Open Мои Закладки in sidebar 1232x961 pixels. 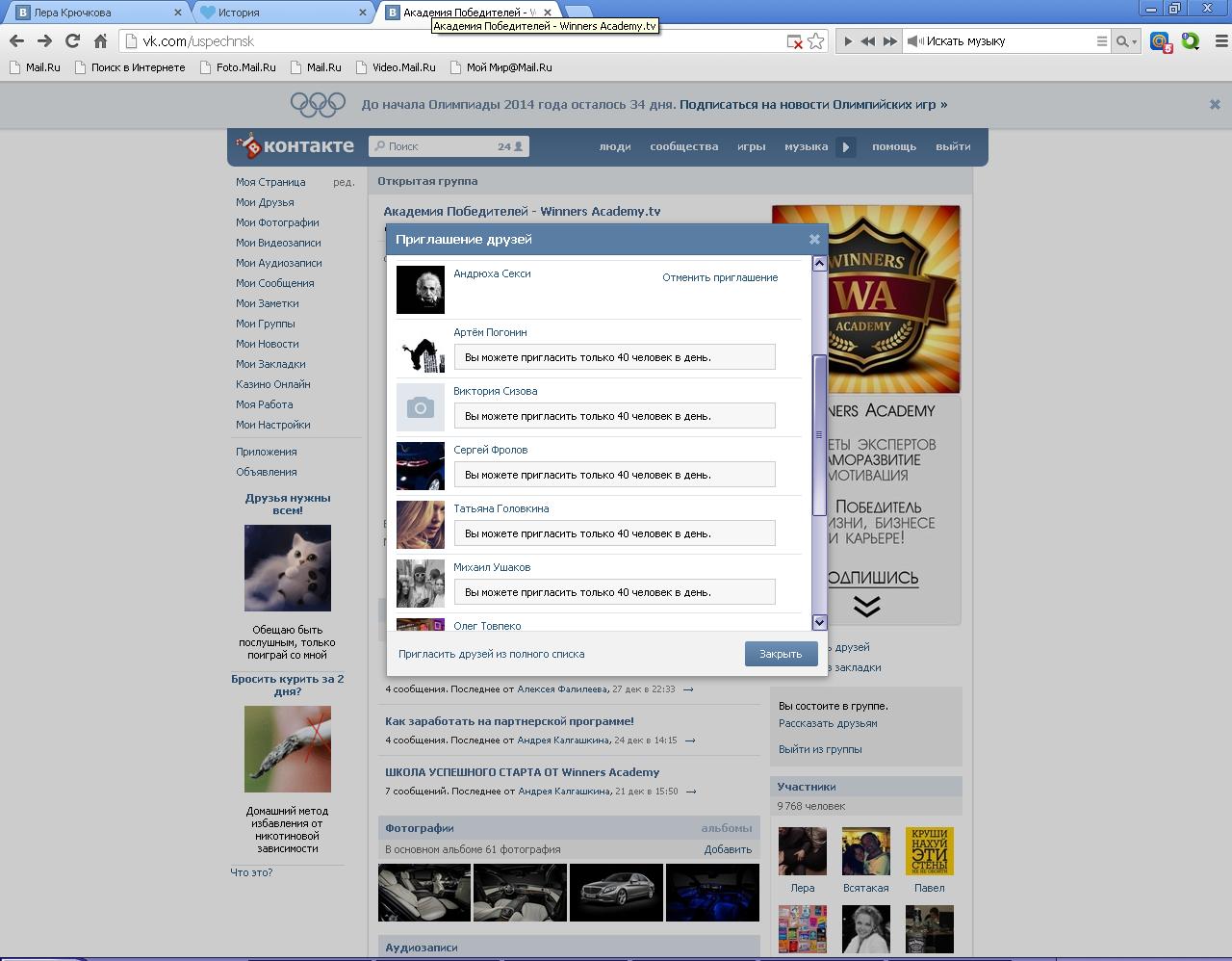coord(270,364)
